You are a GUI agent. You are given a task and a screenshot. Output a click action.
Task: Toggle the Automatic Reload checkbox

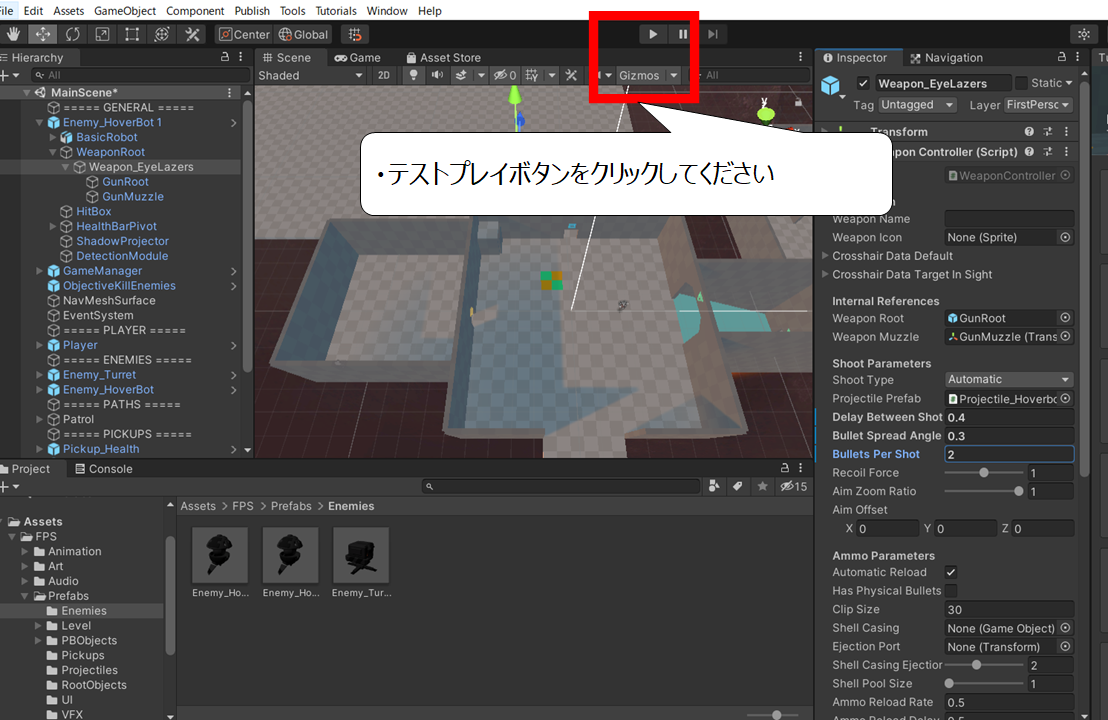point(951,572)
